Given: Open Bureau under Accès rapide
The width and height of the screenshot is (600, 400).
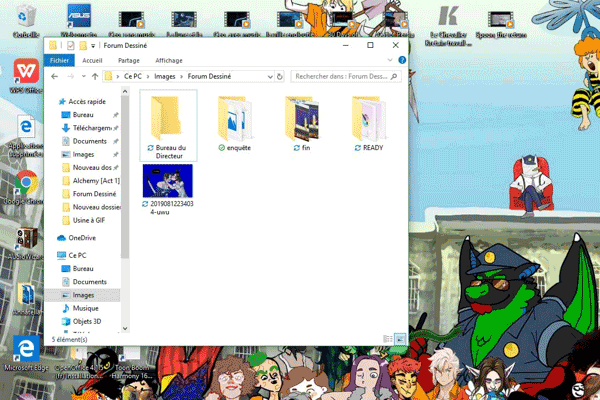Looking at the screenshot, I should 83,115.
